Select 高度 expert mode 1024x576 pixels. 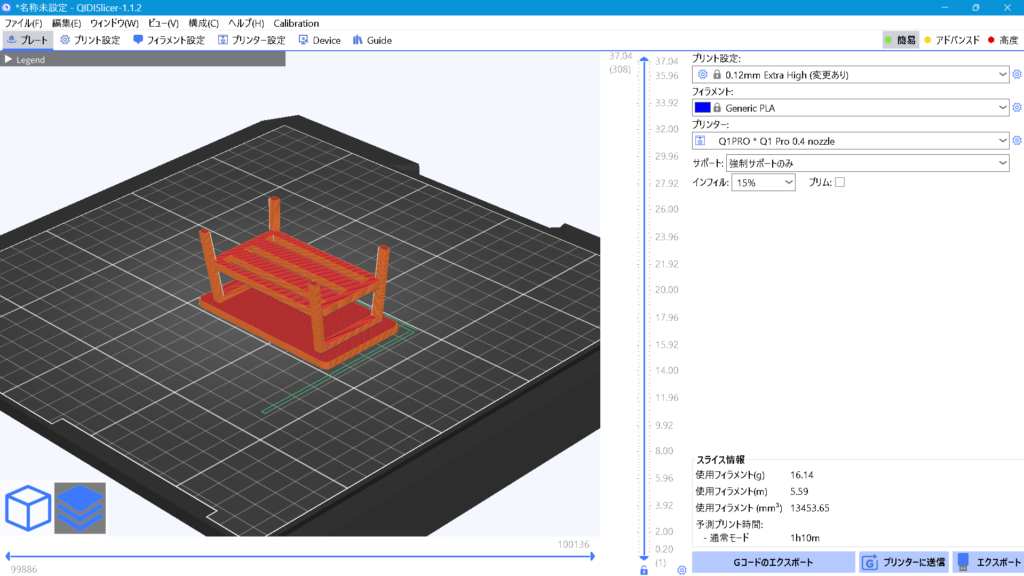tap(1002, 41)
